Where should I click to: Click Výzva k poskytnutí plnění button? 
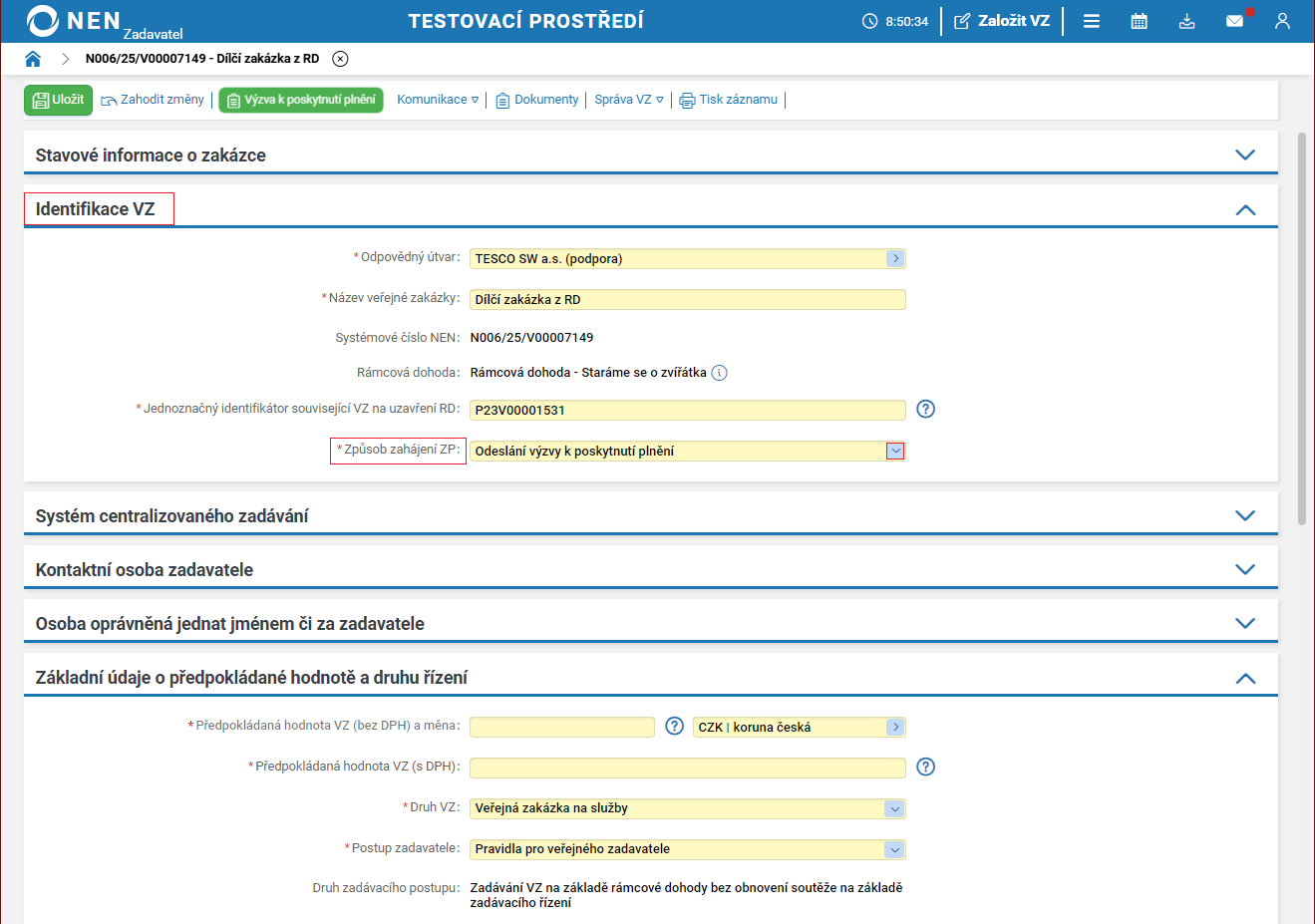coord(301,100)
